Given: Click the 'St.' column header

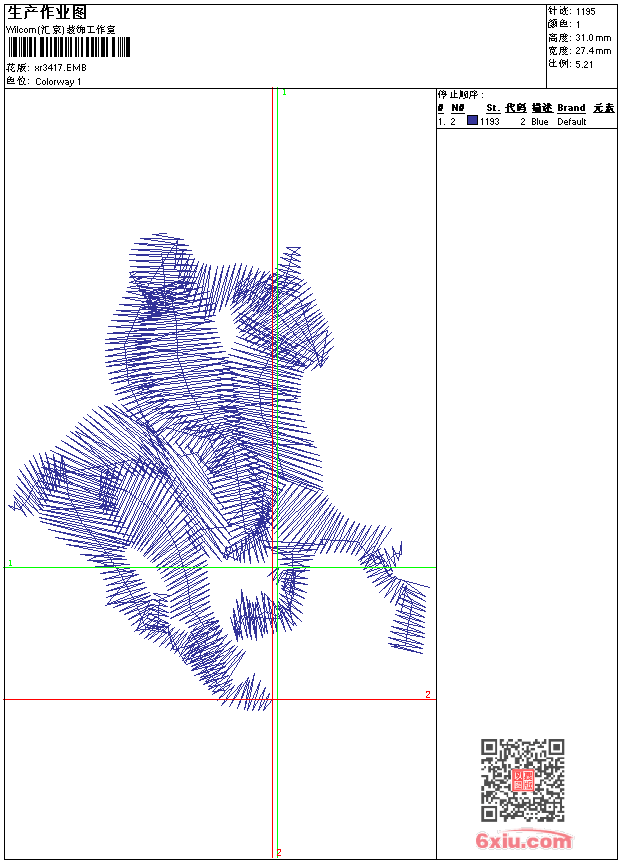Looking at the screenshot, I should pyautogui.click(x=493, y=108).
